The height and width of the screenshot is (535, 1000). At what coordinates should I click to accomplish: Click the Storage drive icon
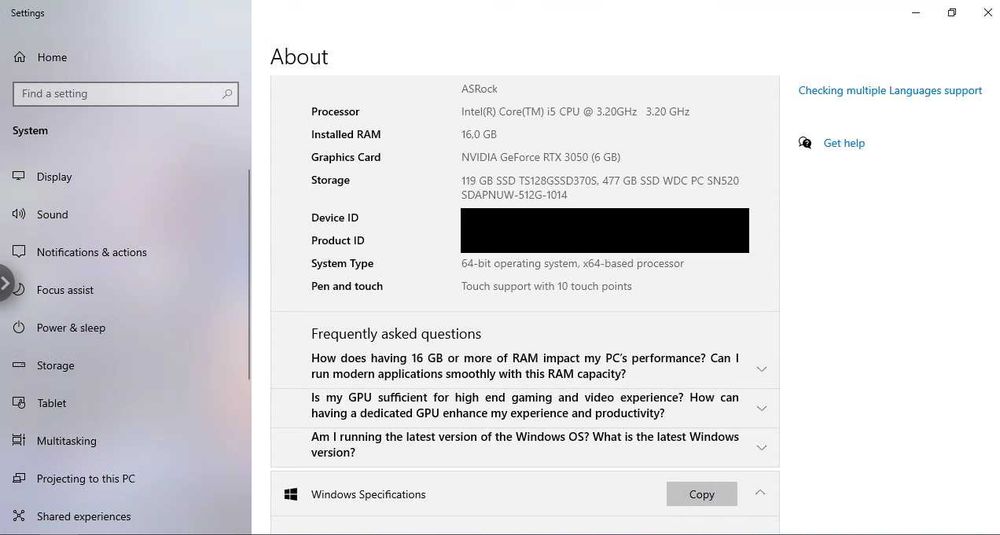19,365
